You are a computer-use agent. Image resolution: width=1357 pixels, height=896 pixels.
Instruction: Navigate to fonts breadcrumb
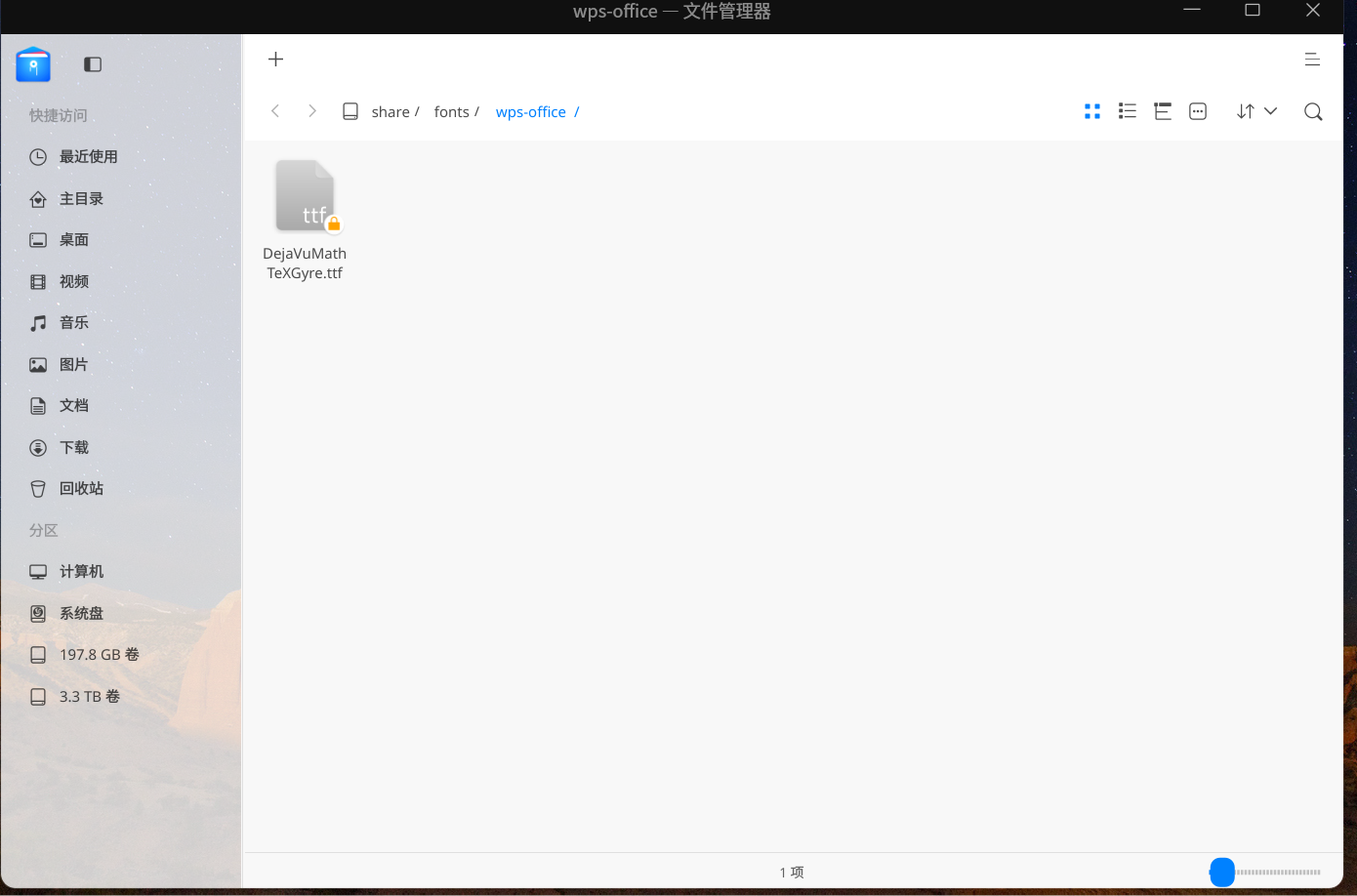[x=452, y=112]
